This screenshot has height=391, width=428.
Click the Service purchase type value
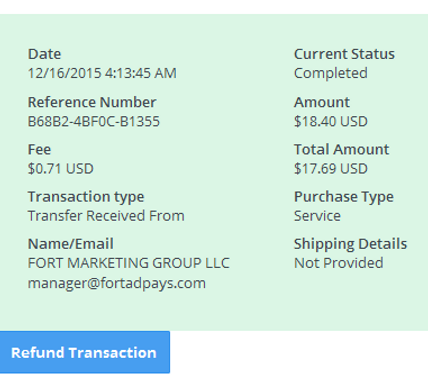(x=317, y=216)
